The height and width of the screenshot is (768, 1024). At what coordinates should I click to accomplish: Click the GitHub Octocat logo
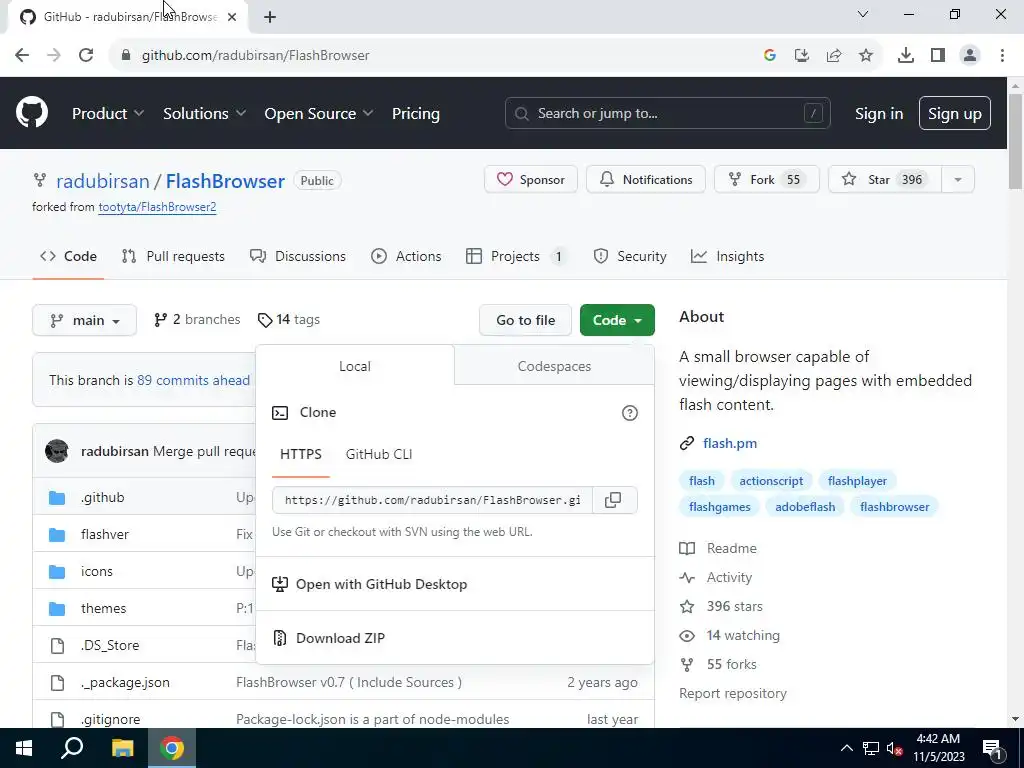point(32,112)
